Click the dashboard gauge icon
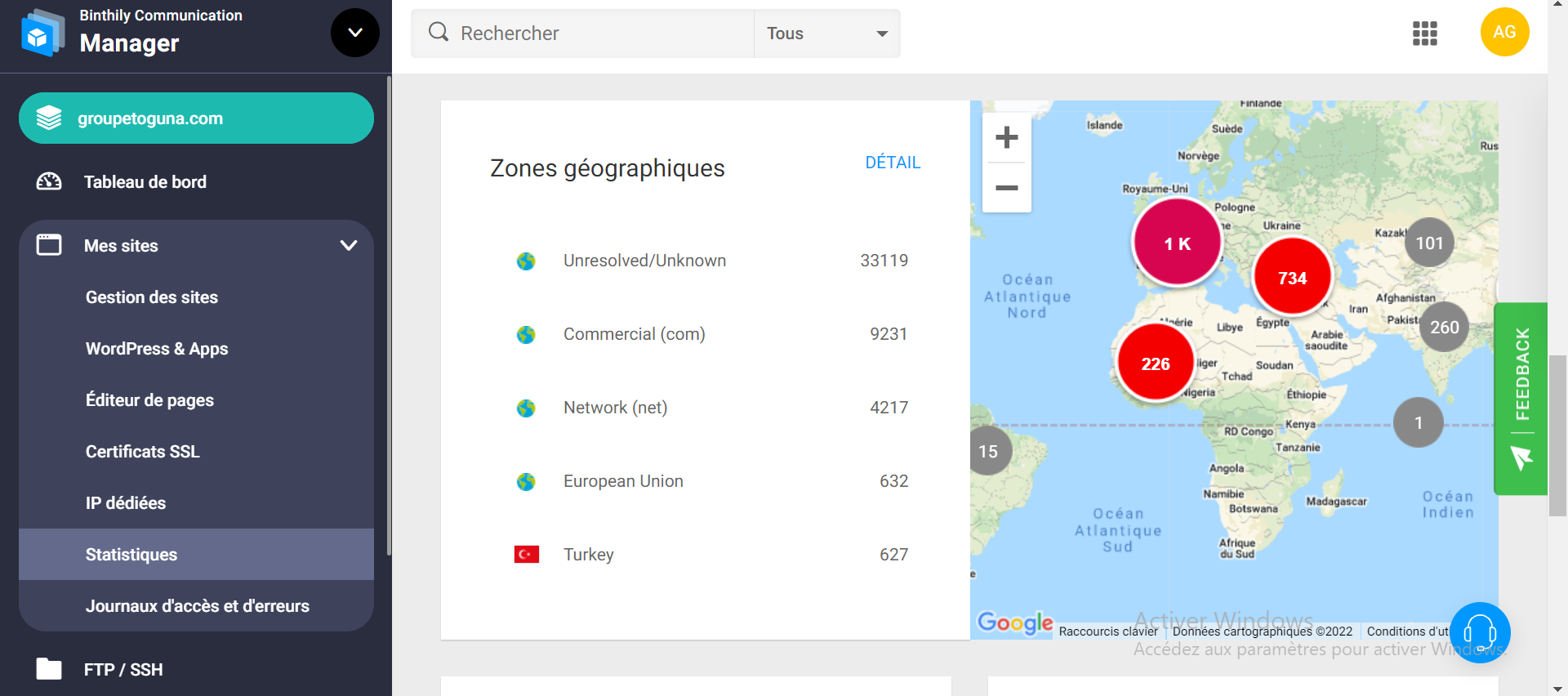The width and height of the screenshot is (1568, 696). tap(49, 181)
